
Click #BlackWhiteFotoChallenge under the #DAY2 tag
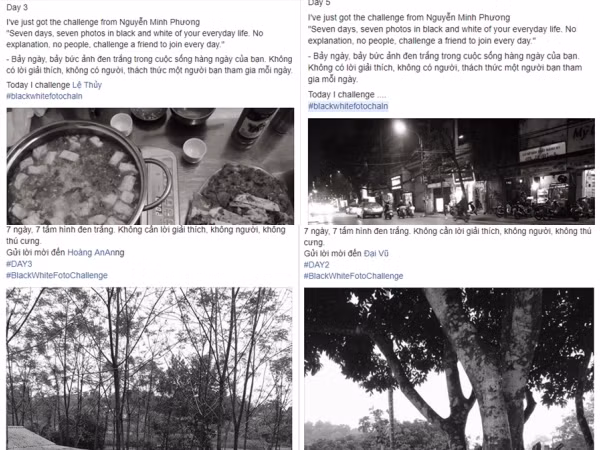click(x=353, y=276)
